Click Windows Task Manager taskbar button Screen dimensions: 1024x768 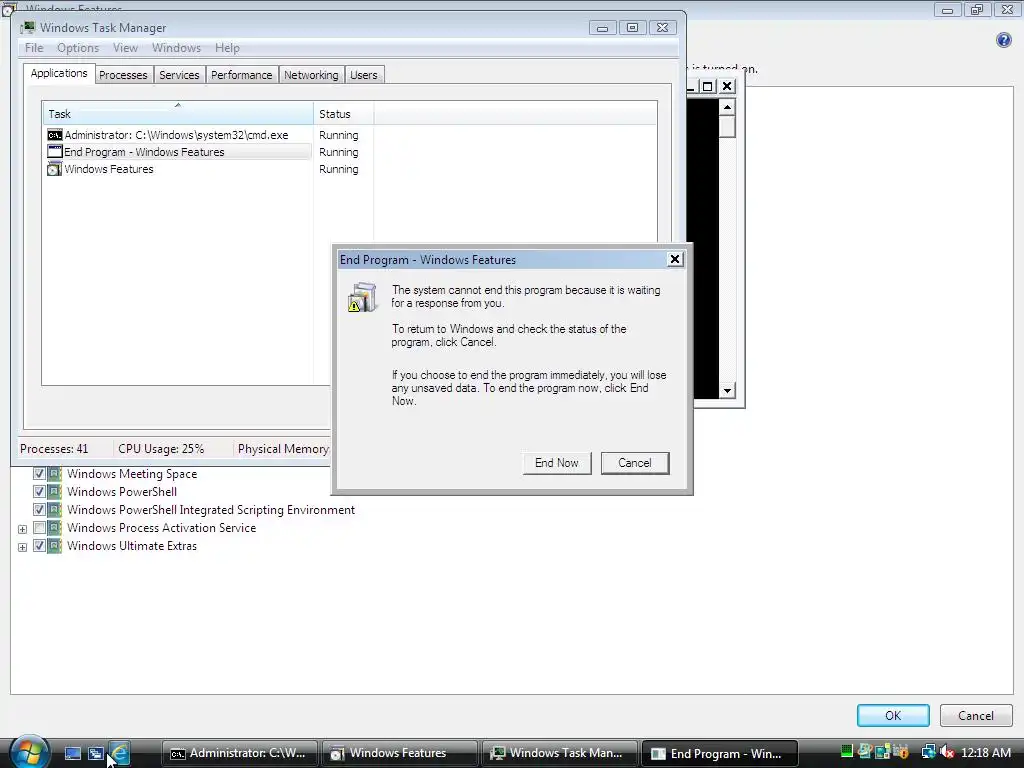[560, 754]
